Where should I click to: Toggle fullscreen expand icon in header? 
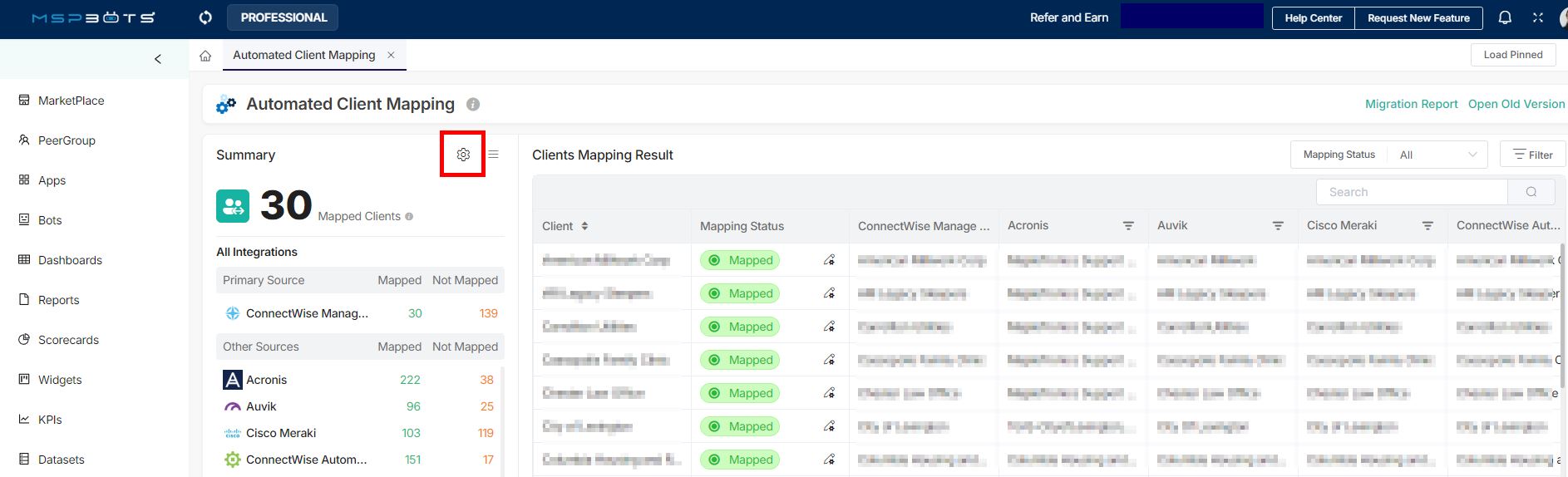(1538, 17)
